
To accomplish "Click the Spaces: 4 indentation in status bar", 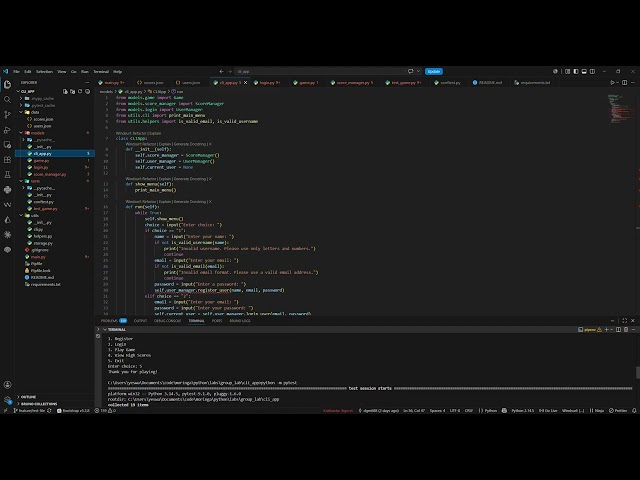I will pos(437,411).
